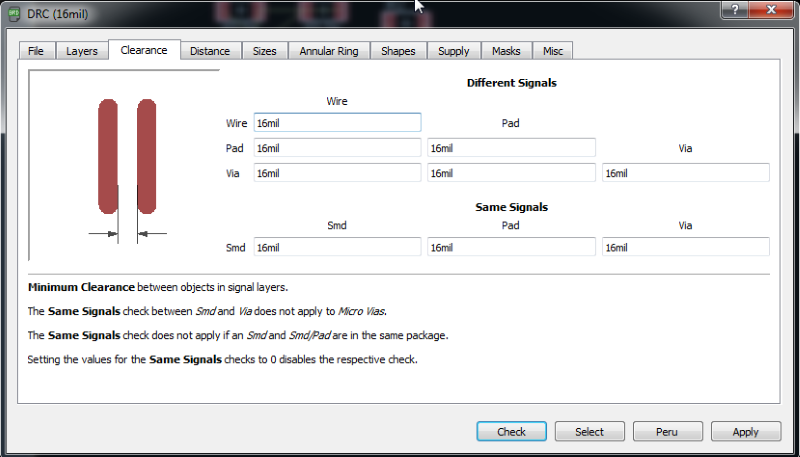Screen dimensions: 800x457
Task: Show the Supply tab
Action: [x=454, y=51]
